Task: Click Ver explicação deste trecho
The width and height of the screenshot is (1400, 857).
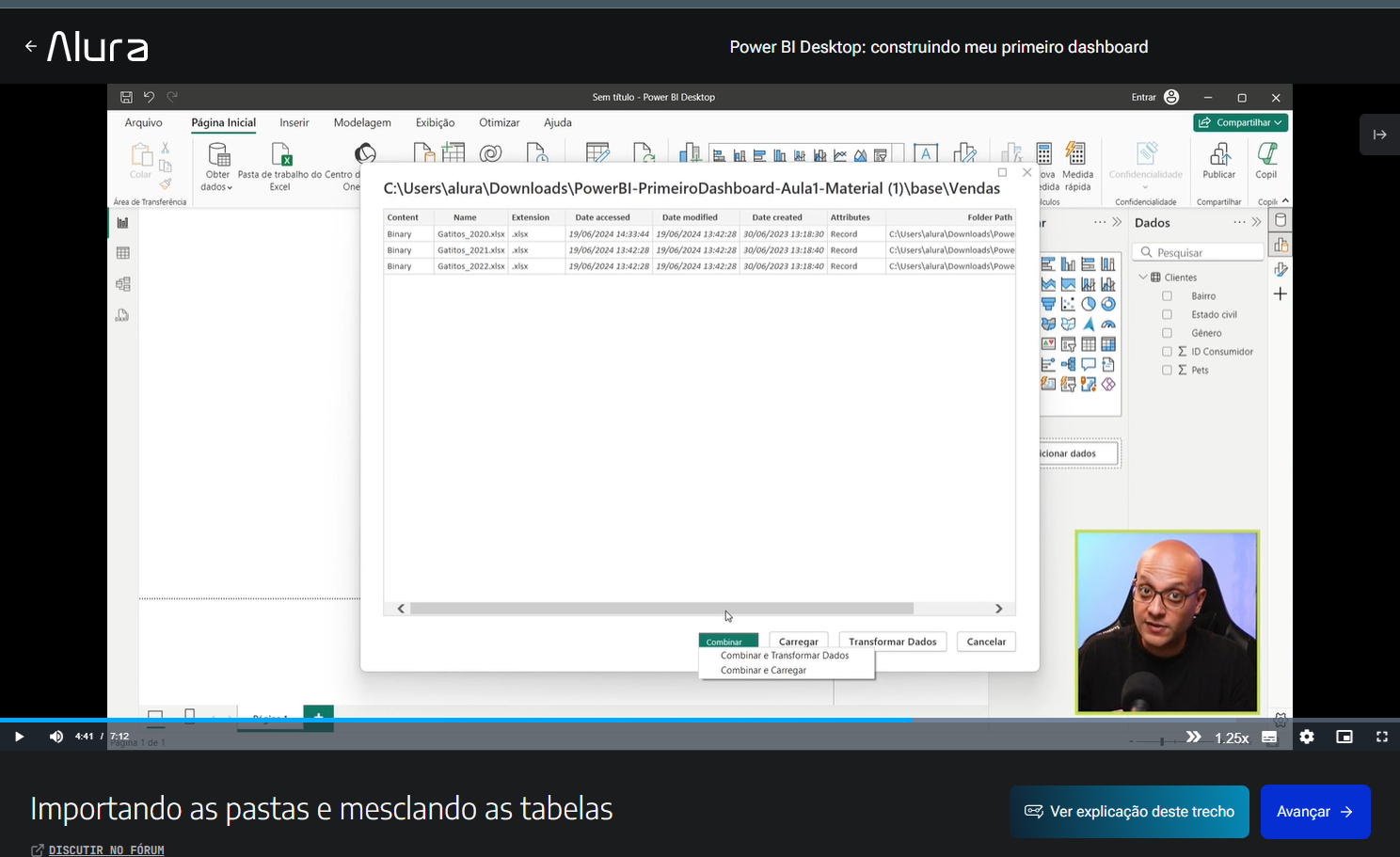Action: click(1130, 812)
